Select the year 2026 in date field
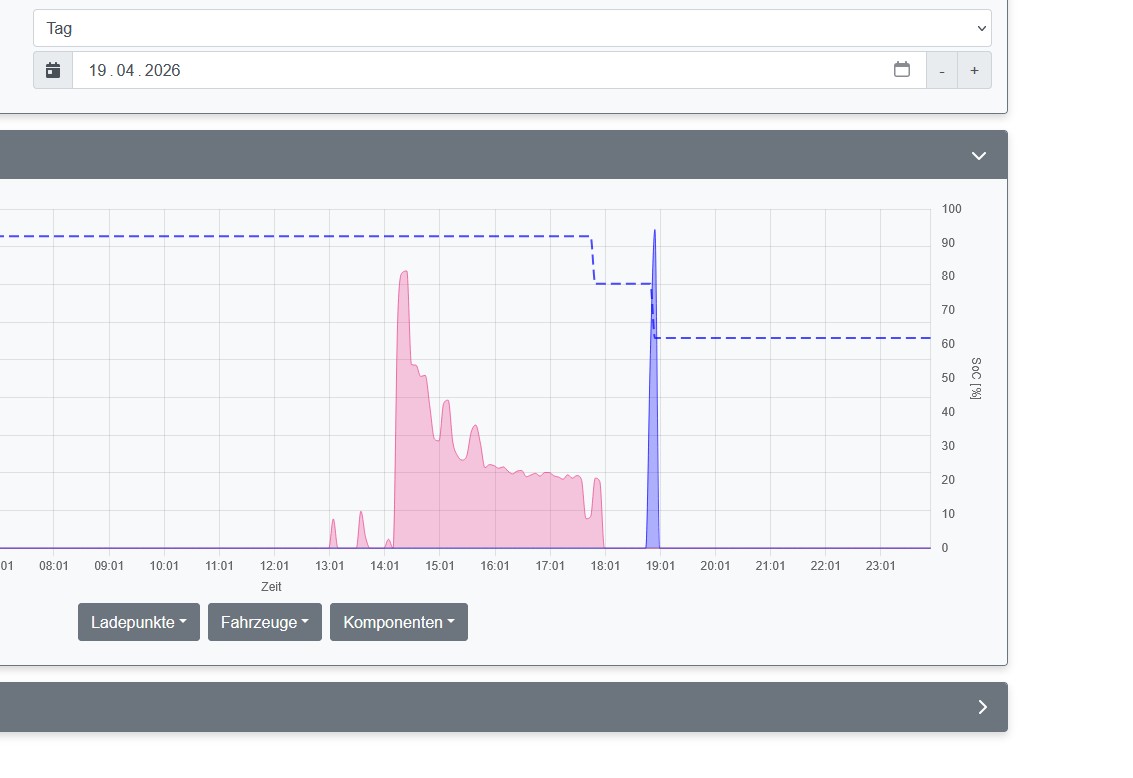Viewport: 1133px width, 778px height. pyautogui.click(x=162, y=71)
